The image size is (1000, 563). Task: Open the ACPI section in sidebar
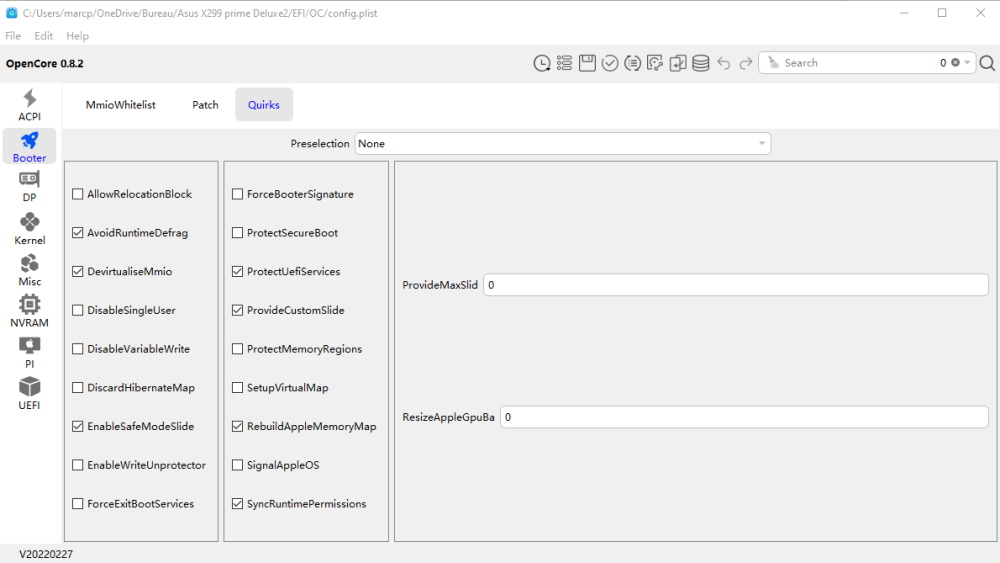click(29, 105)
